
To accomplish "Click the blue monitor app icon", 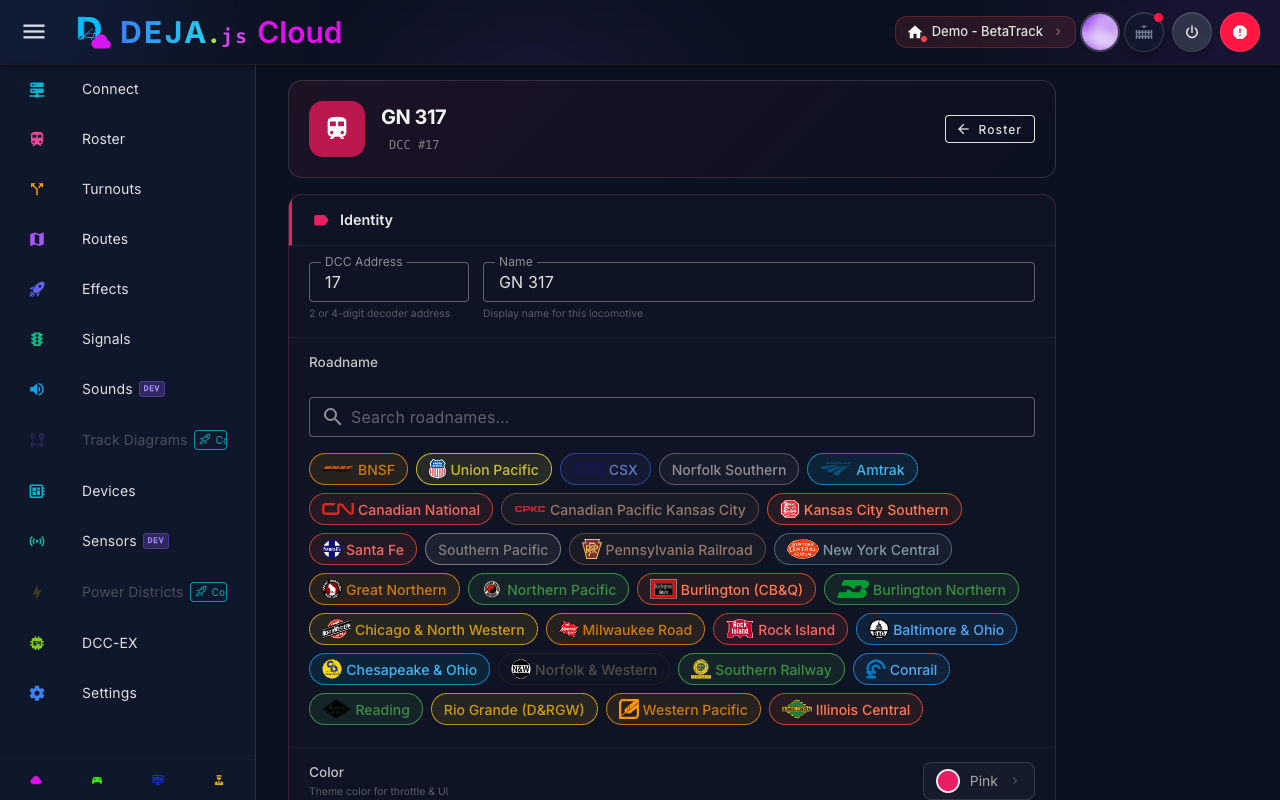I will (x=158, y=780).
